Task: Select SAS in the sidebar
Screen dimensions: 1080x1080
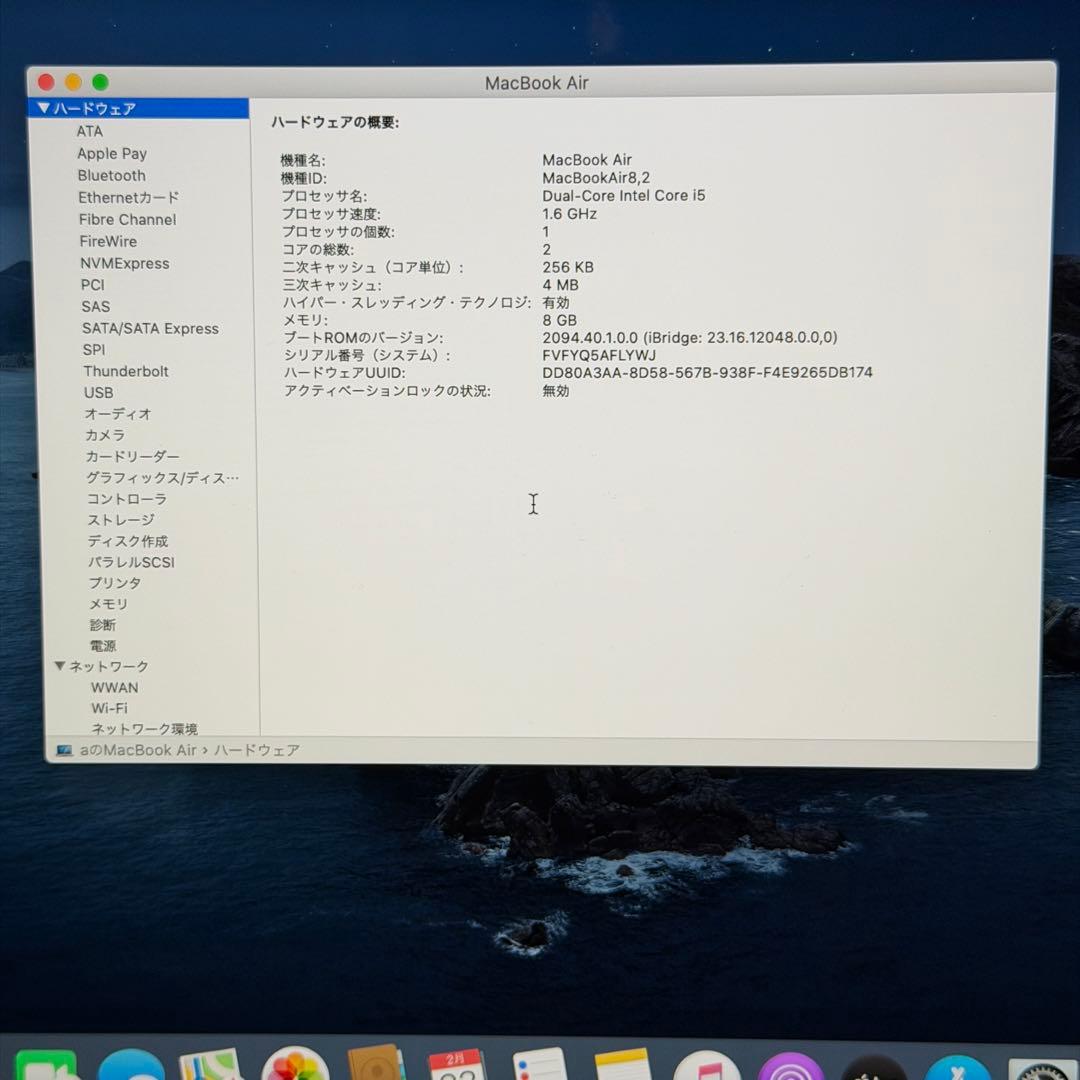Action: pyautogui.click(x=96, y=307)
